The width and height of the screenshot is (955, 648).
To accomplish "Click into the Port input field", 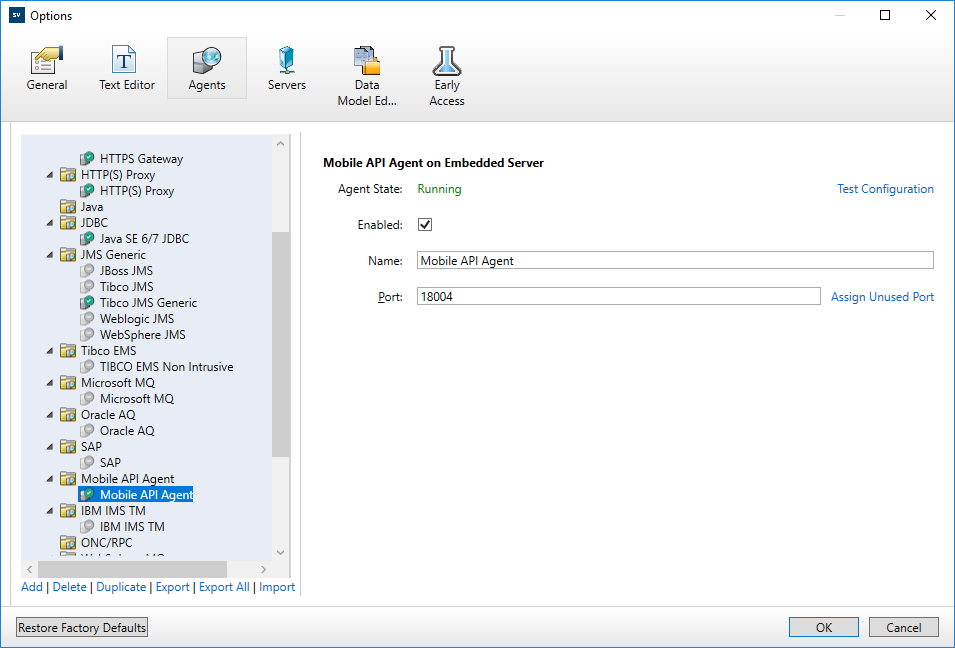I will click(618, 297).
